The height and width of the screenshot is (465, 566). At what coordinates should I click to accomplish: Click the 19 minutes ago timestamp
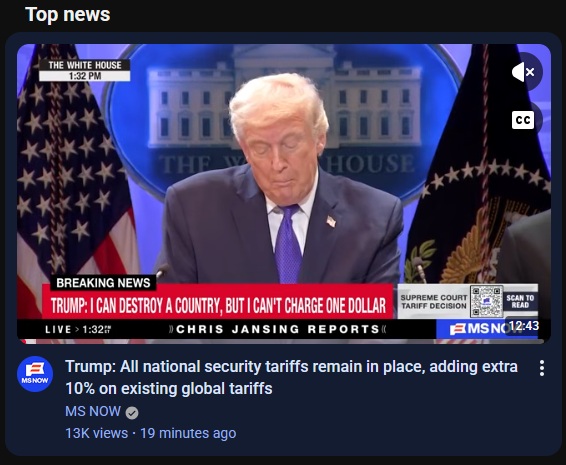[x=188, y=433]
